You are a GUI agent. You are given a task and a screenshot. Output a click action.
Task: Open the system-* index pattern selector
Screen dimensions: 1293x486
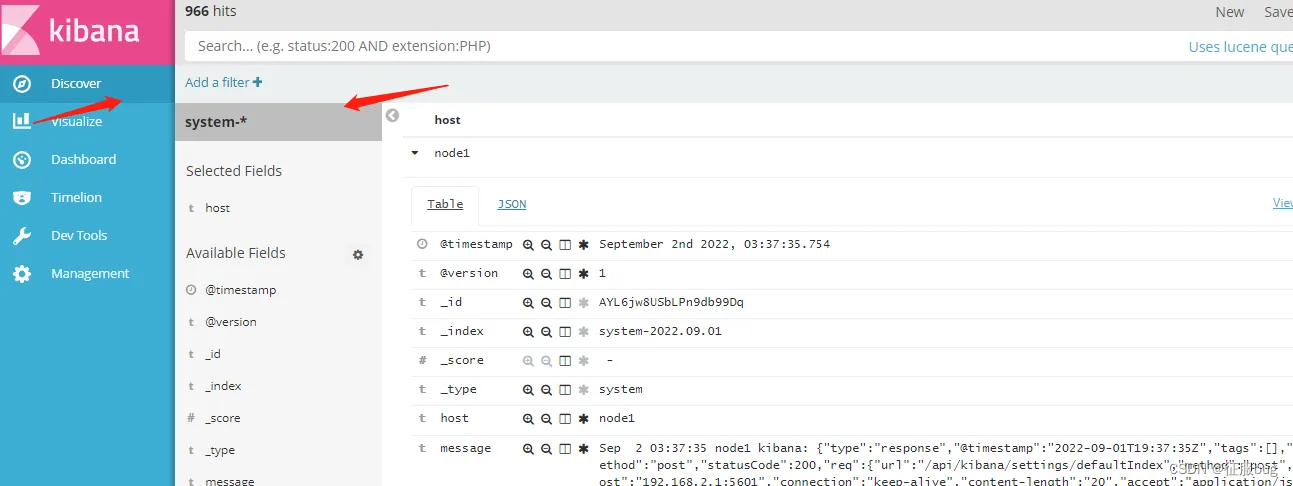278,122
